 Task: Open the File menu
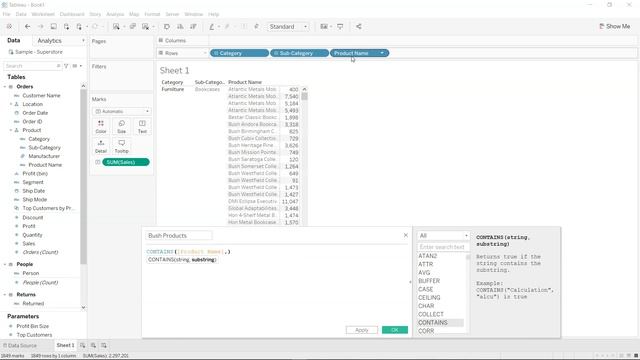[x=7, y=14]
